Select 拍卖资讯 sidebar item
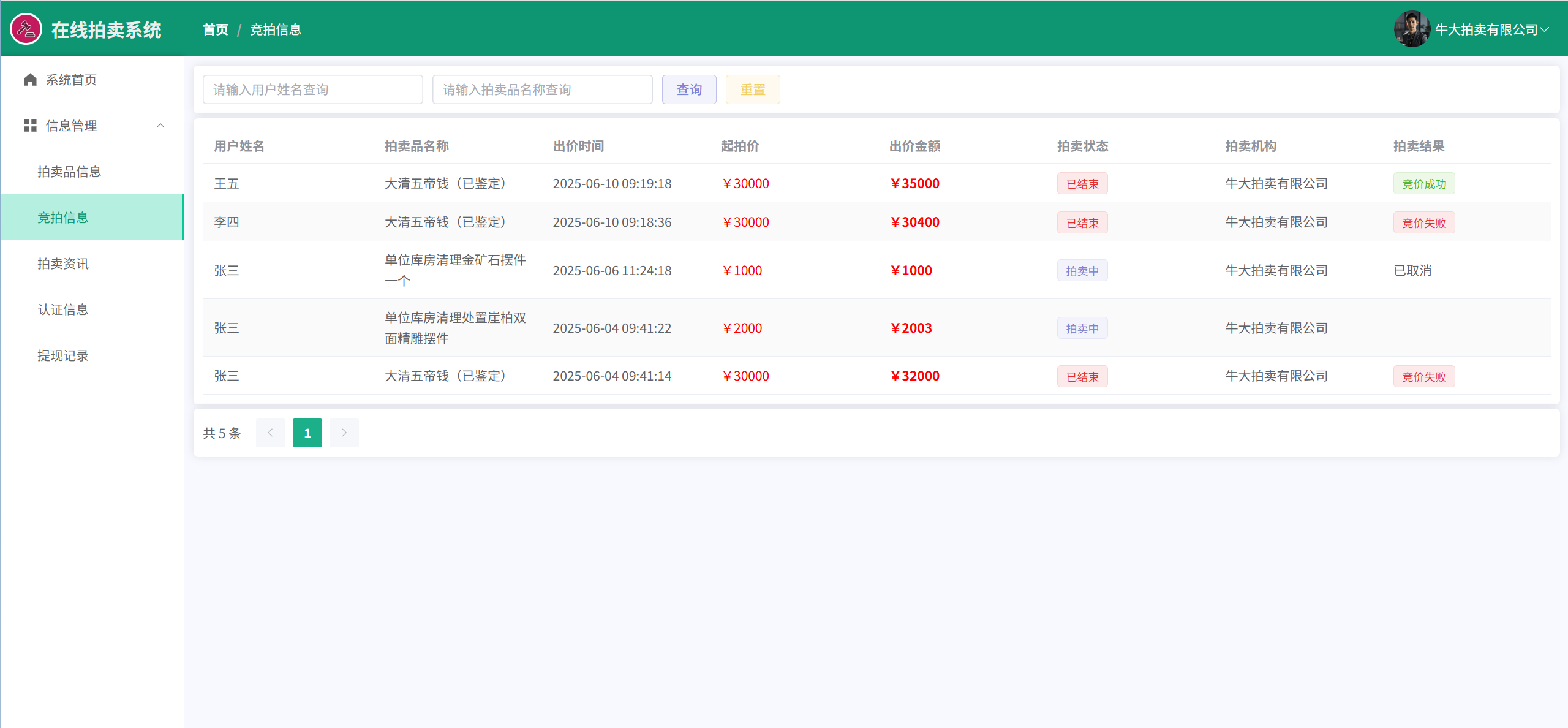 pyautogui.click(x=63, y=264)
